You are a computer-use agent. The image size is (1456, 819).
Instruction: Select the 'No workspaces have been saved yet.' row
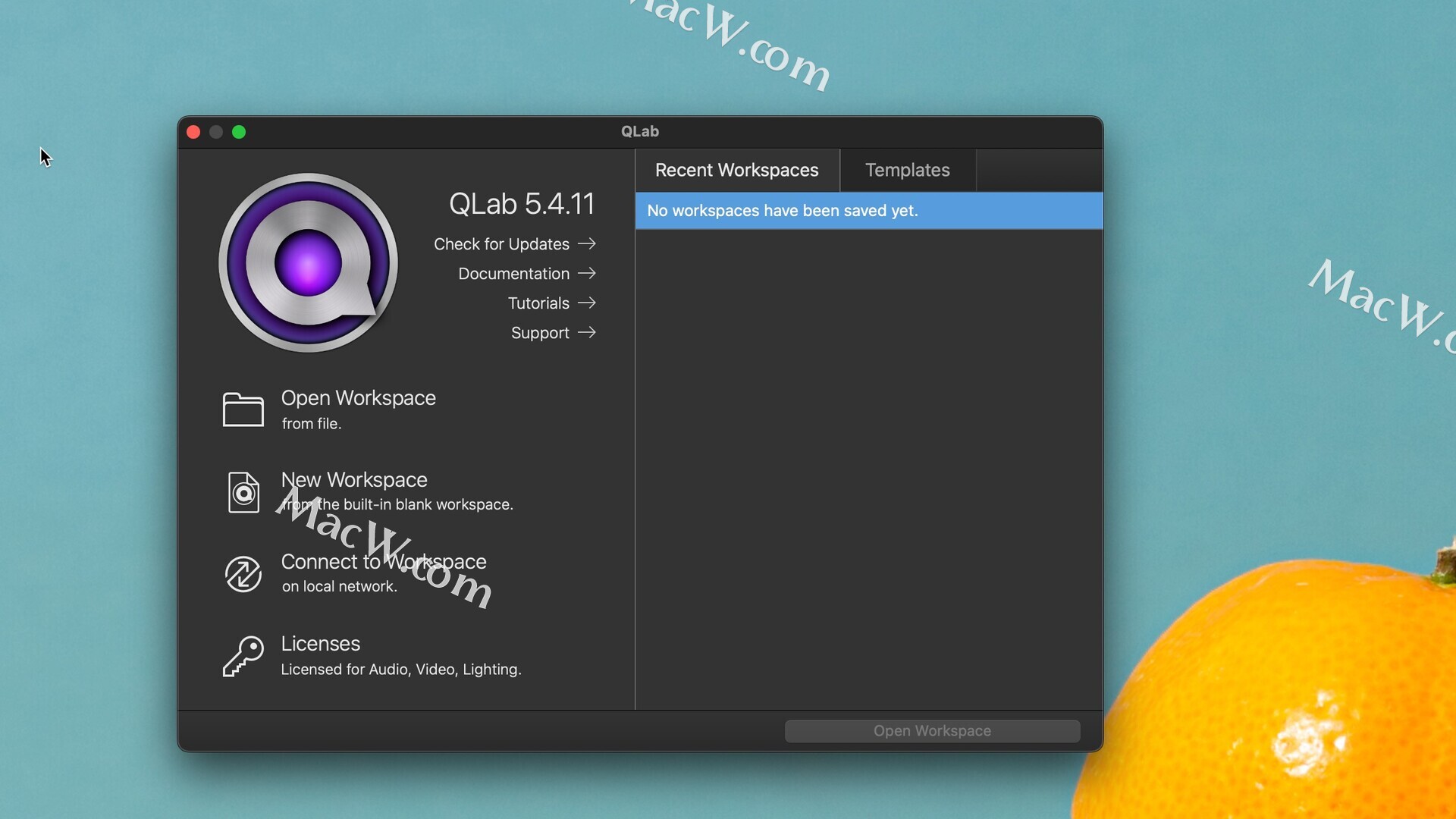click(869, 211)
